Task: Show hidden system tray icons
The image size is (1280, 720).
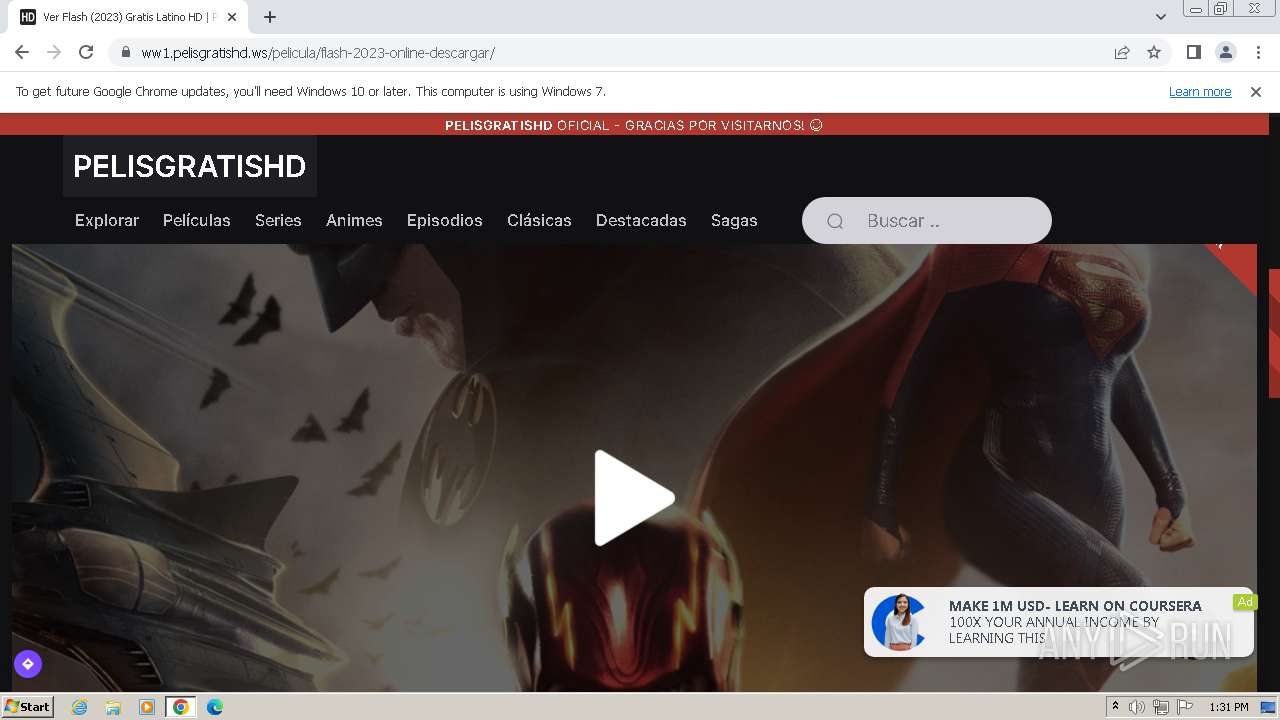Action: pos(1116,707)
